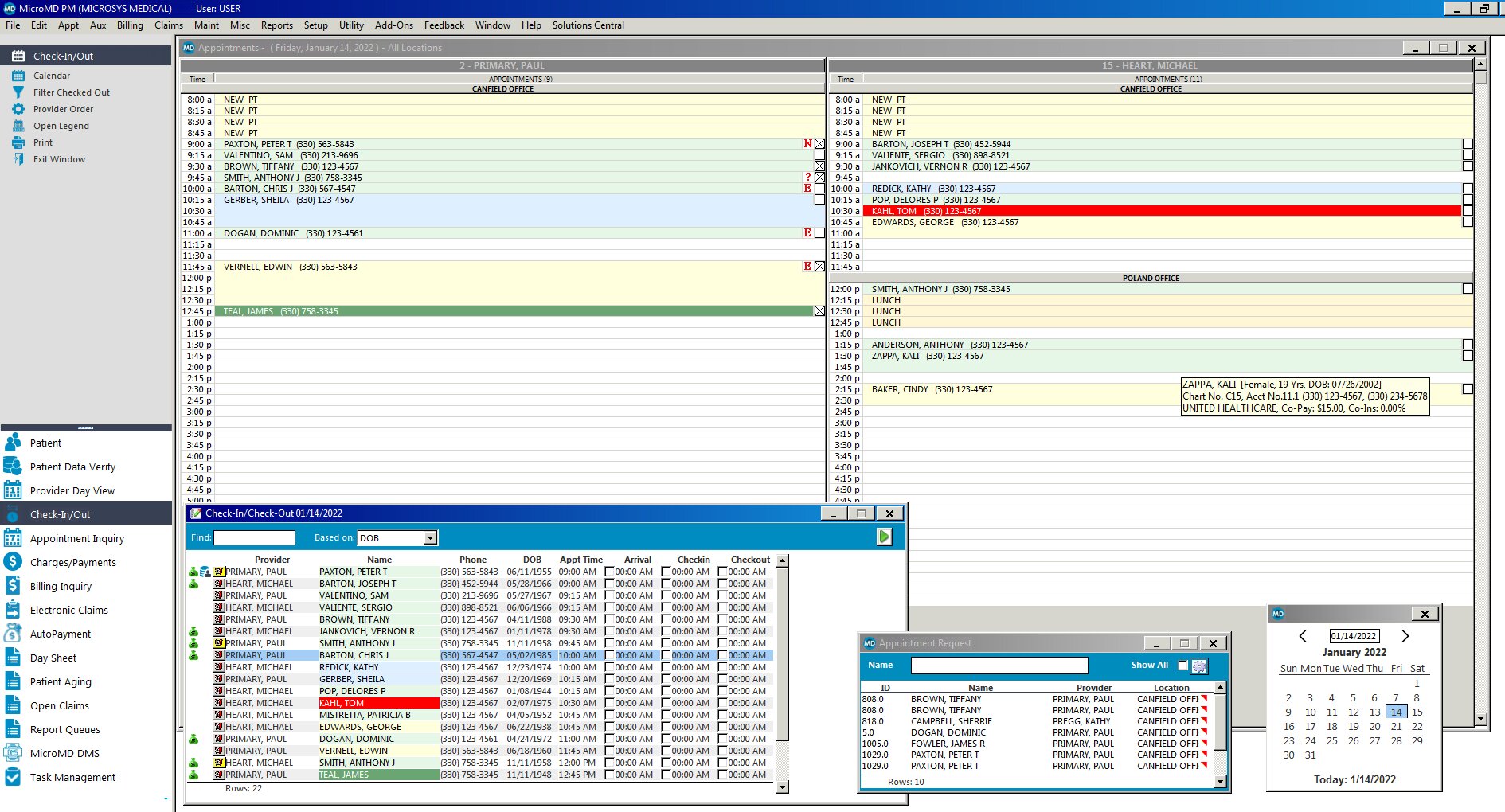Check the Arrival box for PAXTON, PETER T
Viewport: 1505px width, 812px height.
[610, 572]
